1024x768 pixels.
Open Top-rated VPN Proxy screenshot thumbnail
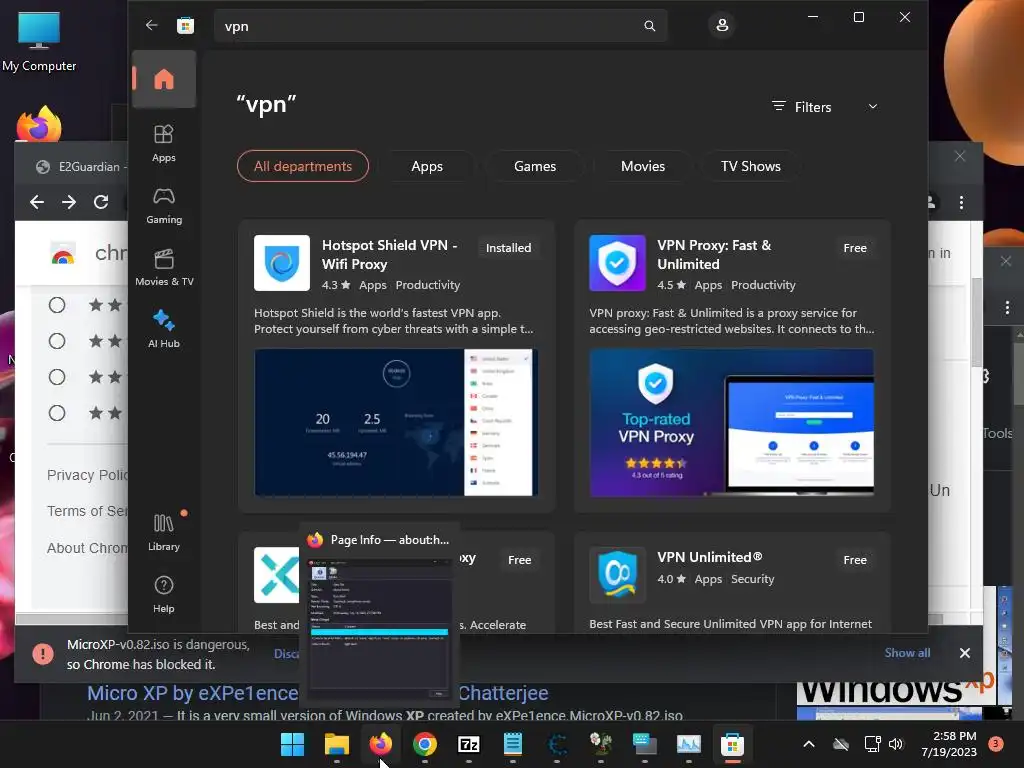pos(731,423)
